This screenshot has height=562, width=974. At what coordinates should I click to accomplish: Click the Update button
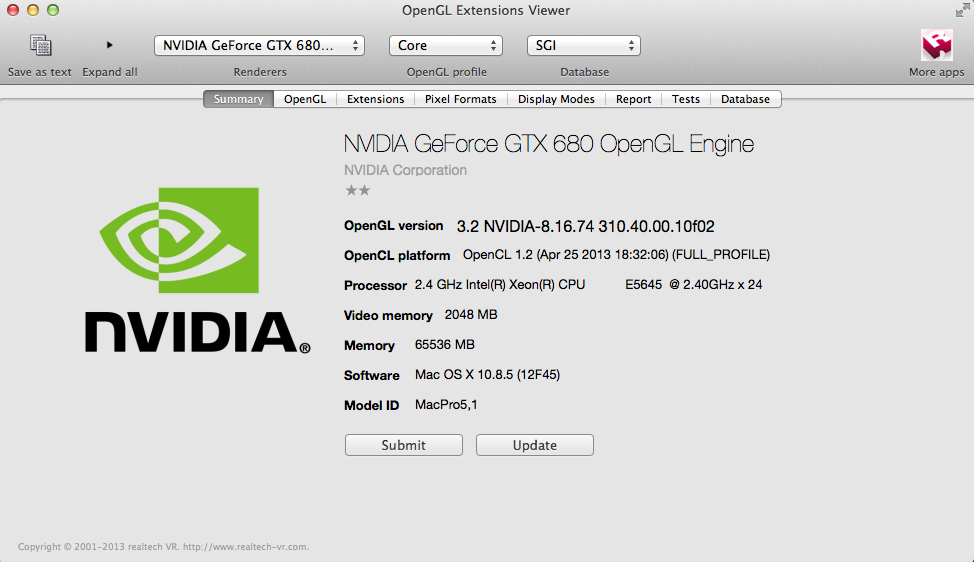pos(535,445)
